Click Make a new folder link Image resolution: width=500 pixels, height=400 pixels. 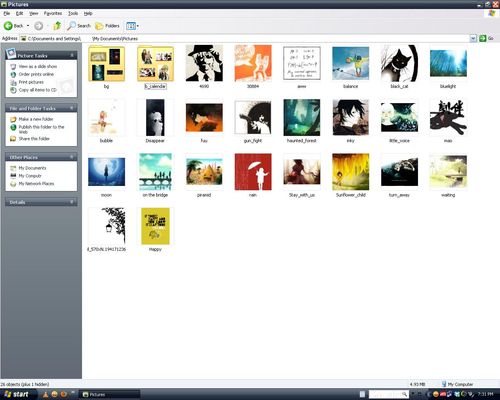point(36,119)
